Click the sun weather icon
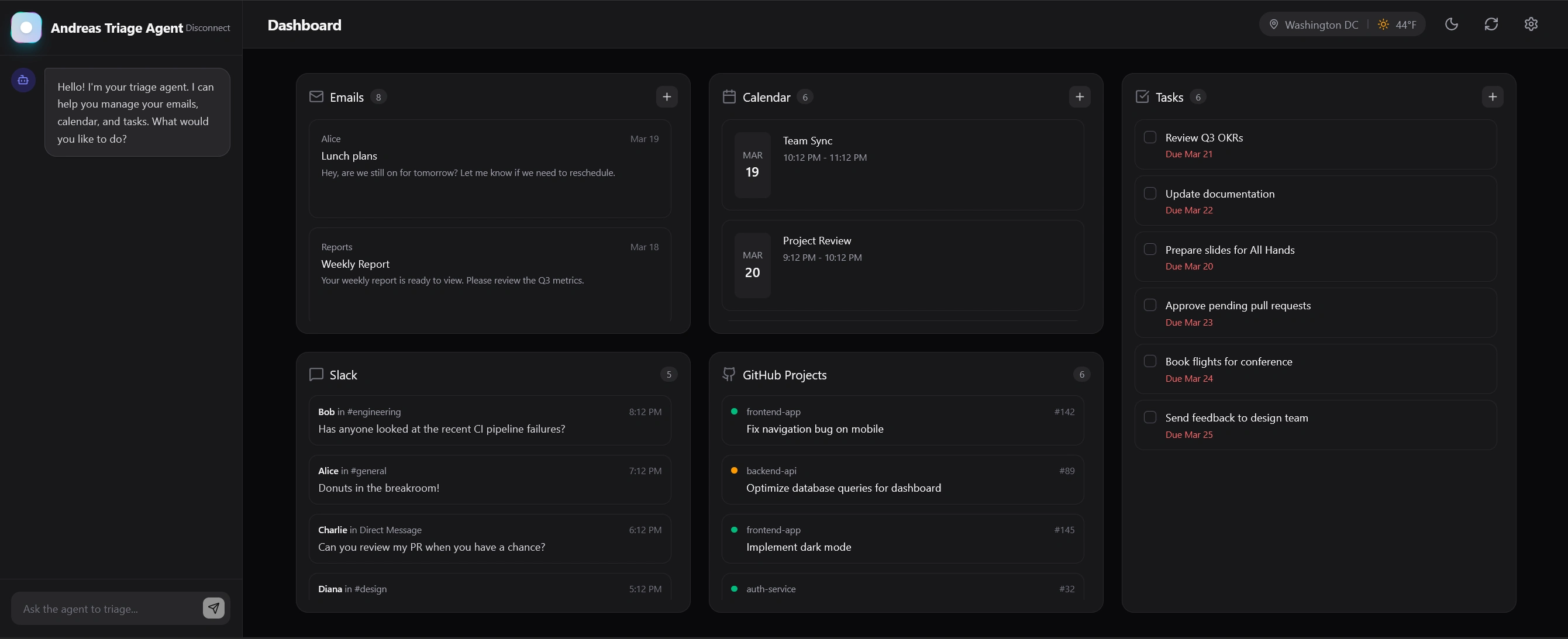Screen dimensions: 1568x639 coord(1383,25)
